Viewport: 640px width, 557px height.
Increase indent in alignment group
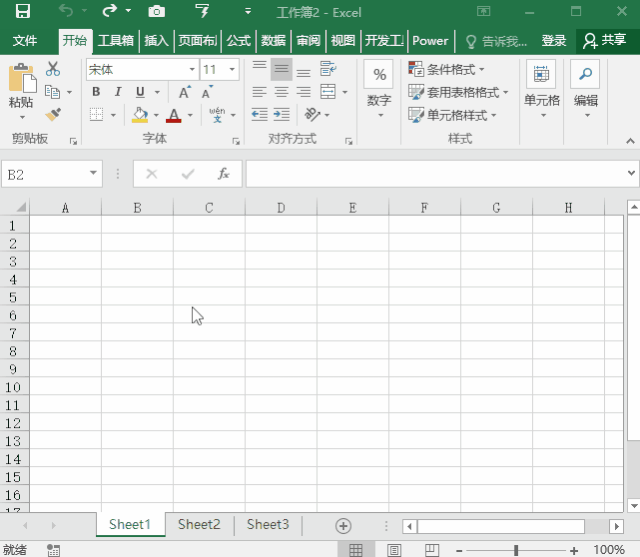tap(281, 115)
